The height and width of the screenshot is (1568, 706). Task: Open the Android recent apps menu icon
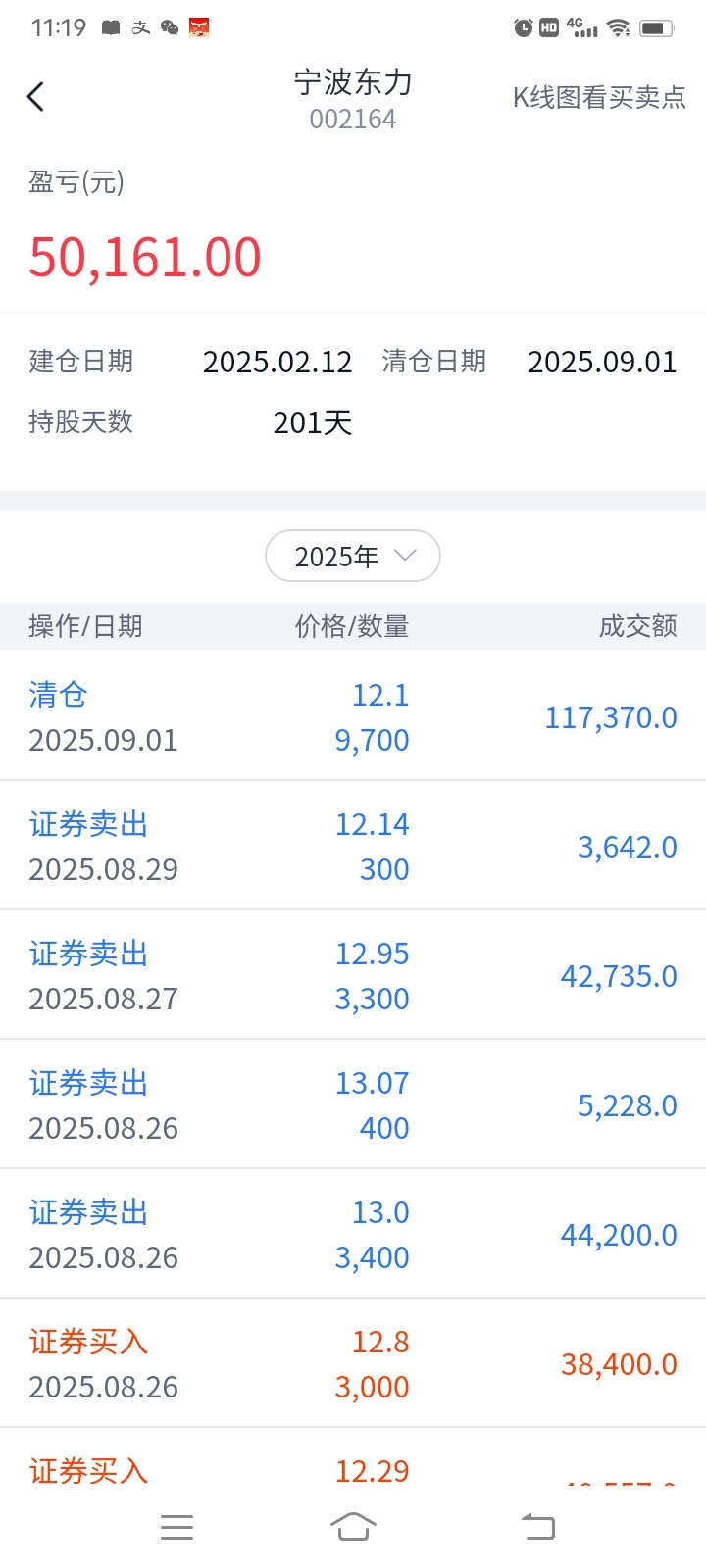(x=176, y=1527)
